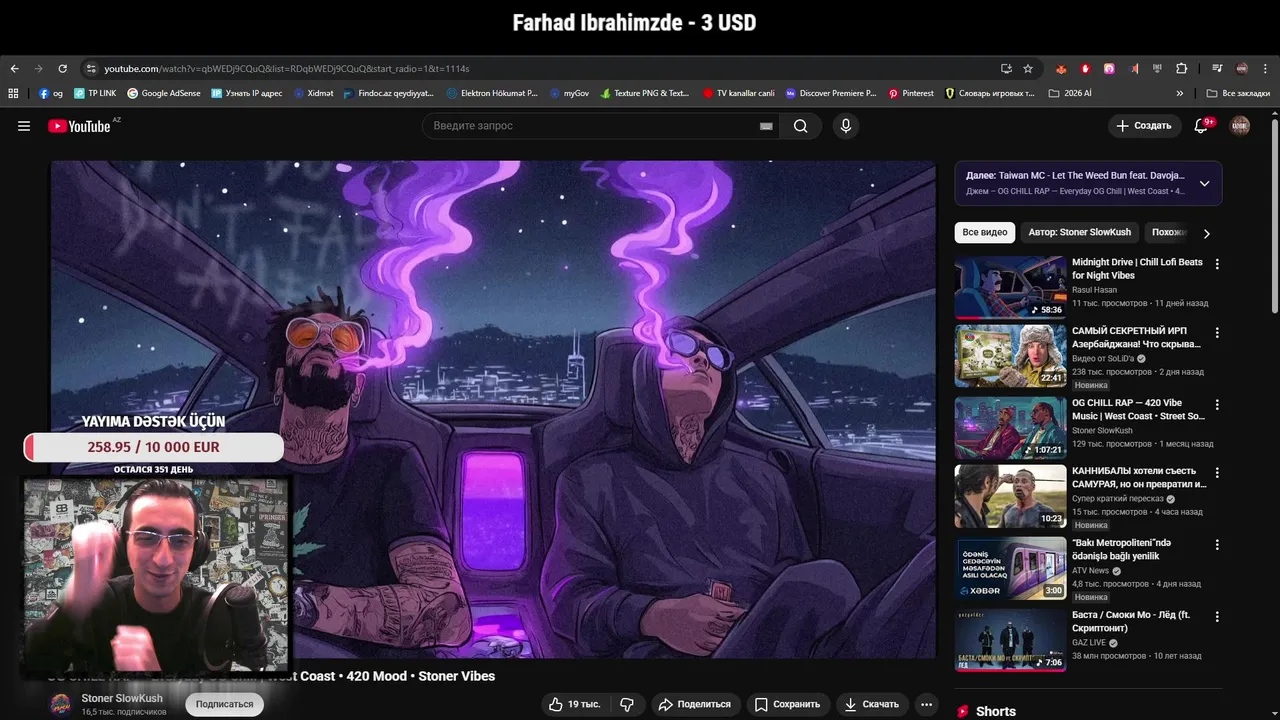Show more filter chips with arrow
This screenshot has height=720, width=1280.
point(1206,233)
